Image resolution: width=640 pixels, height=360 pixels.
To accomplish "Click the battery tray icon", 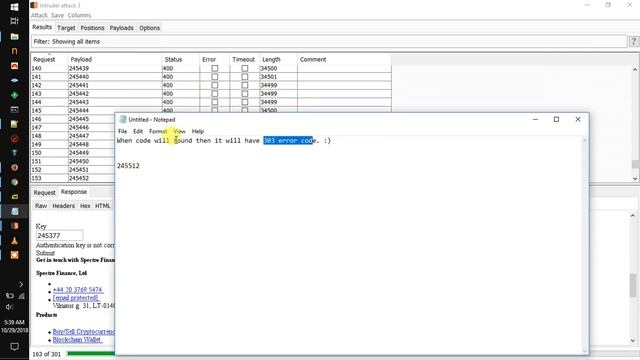I will point(10,296).
